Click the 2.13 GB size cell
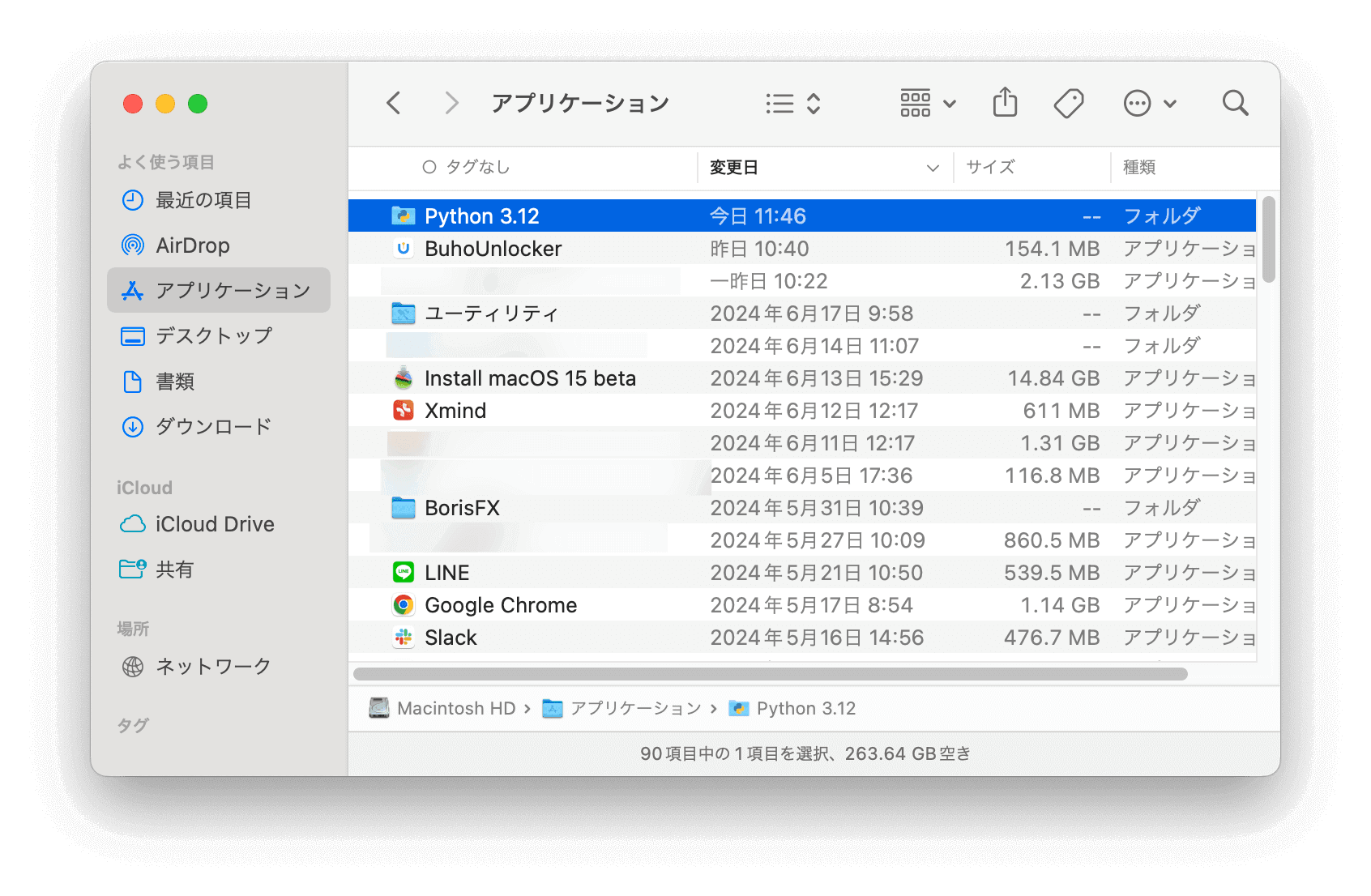The image size is (1371, 896). (x=1059, y=281)
